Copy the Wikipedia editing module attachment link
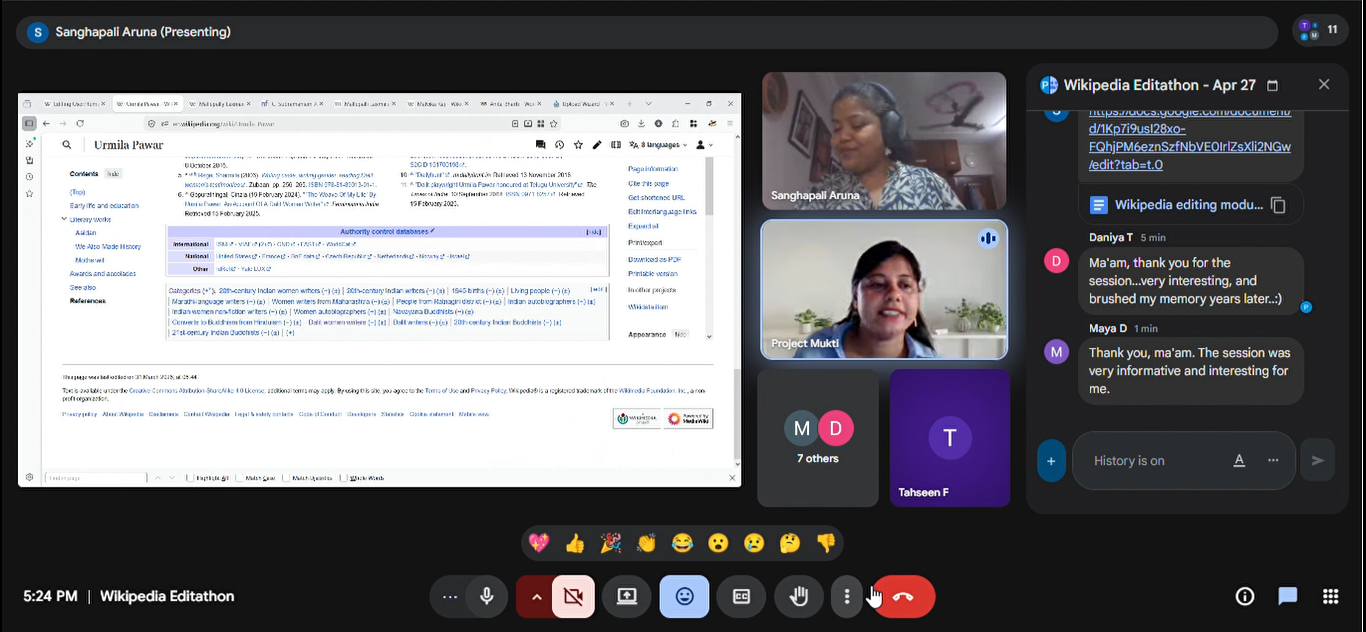 tap(1278, 205)
